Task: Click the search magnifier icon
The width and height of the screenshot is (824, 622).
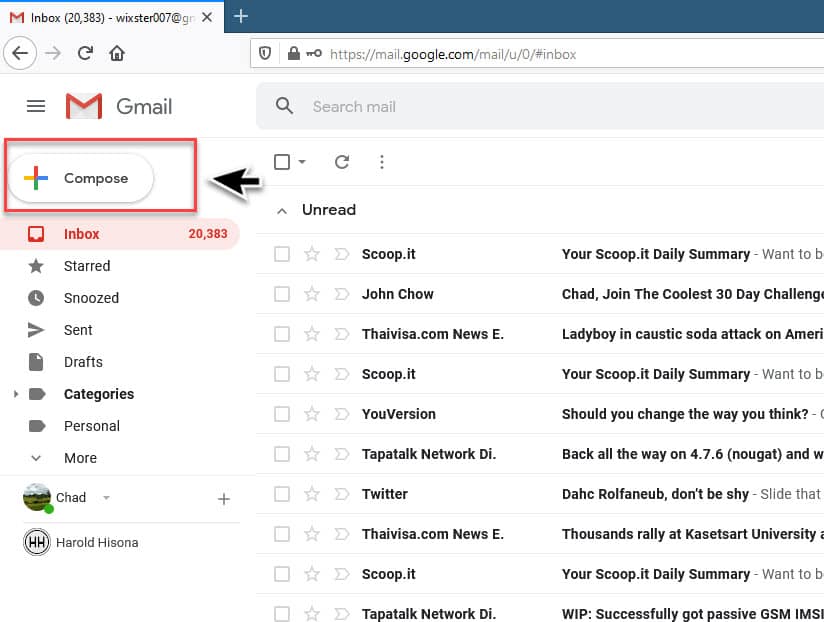Action: coord(284,106)
